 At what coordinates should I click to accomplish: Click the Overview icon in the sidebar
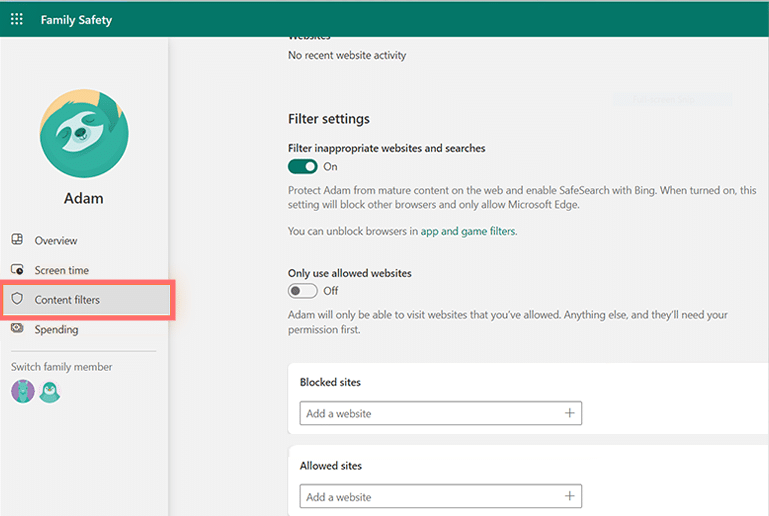pyautogui.click(x=17, y=239)
